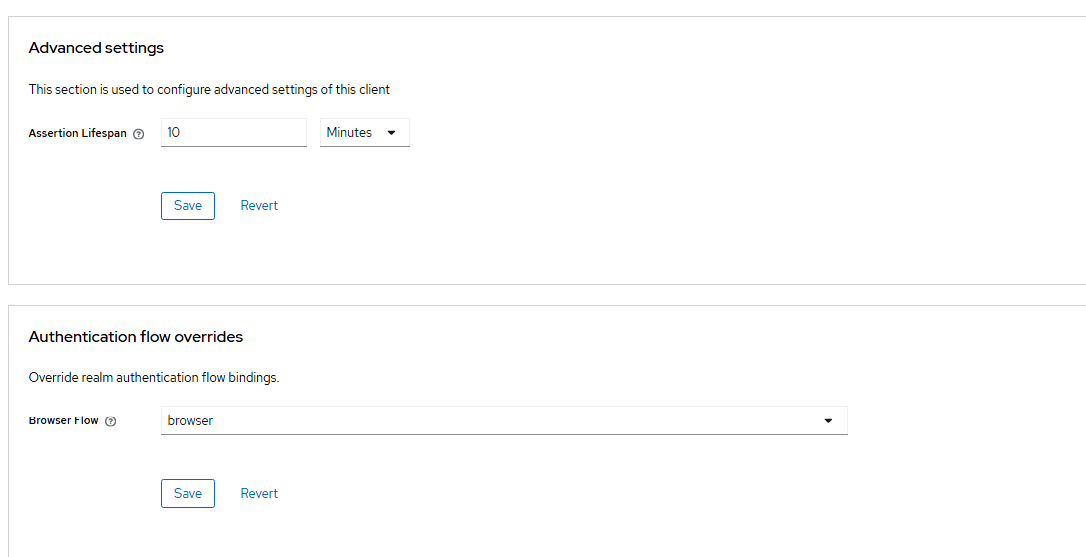
Task: Click the caret arrow beside Minutes
Action: coord(391,133)
